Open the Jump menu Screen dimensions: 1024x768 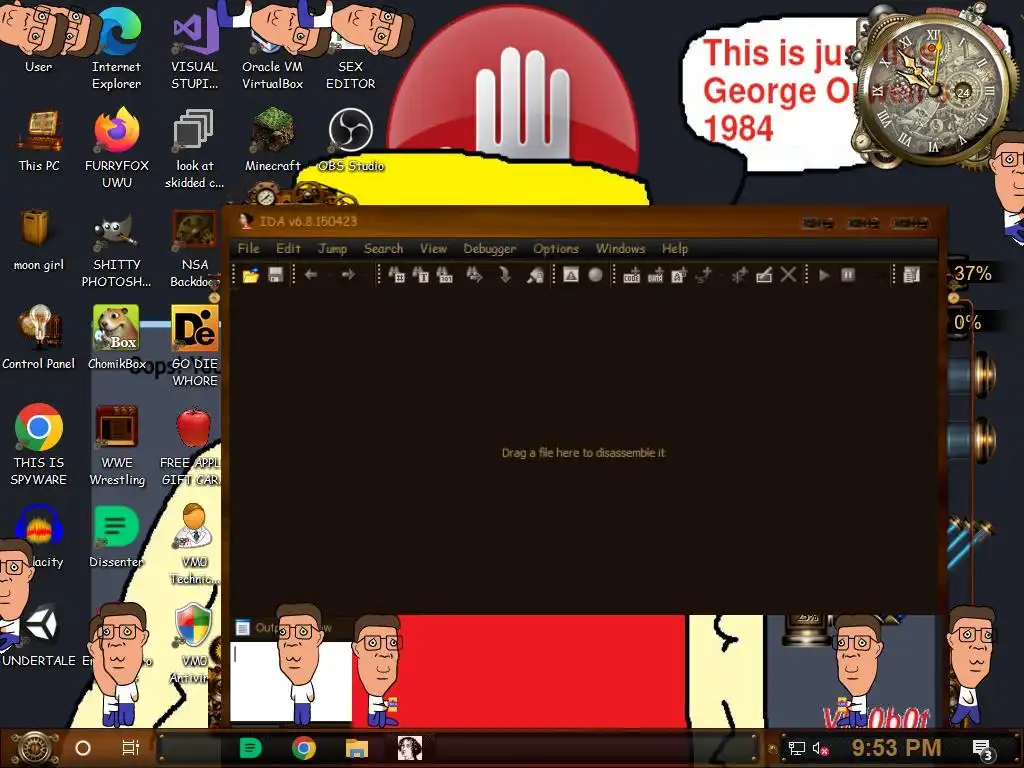[332, 248]
